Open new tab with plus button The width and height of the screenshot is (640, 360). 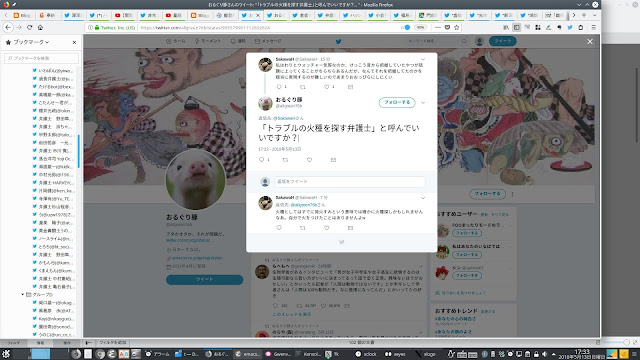(x=584, y=15)
